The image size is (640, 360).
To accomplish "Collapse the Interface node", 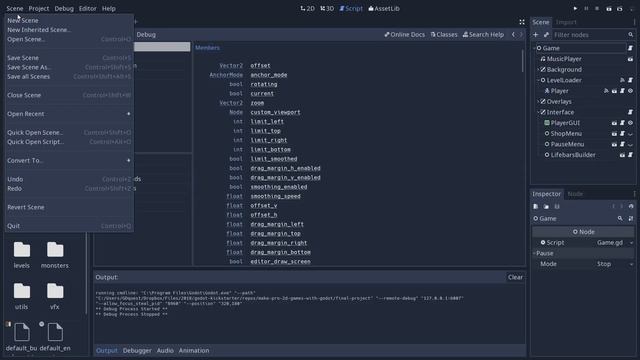I will click(x=538, y=112).
